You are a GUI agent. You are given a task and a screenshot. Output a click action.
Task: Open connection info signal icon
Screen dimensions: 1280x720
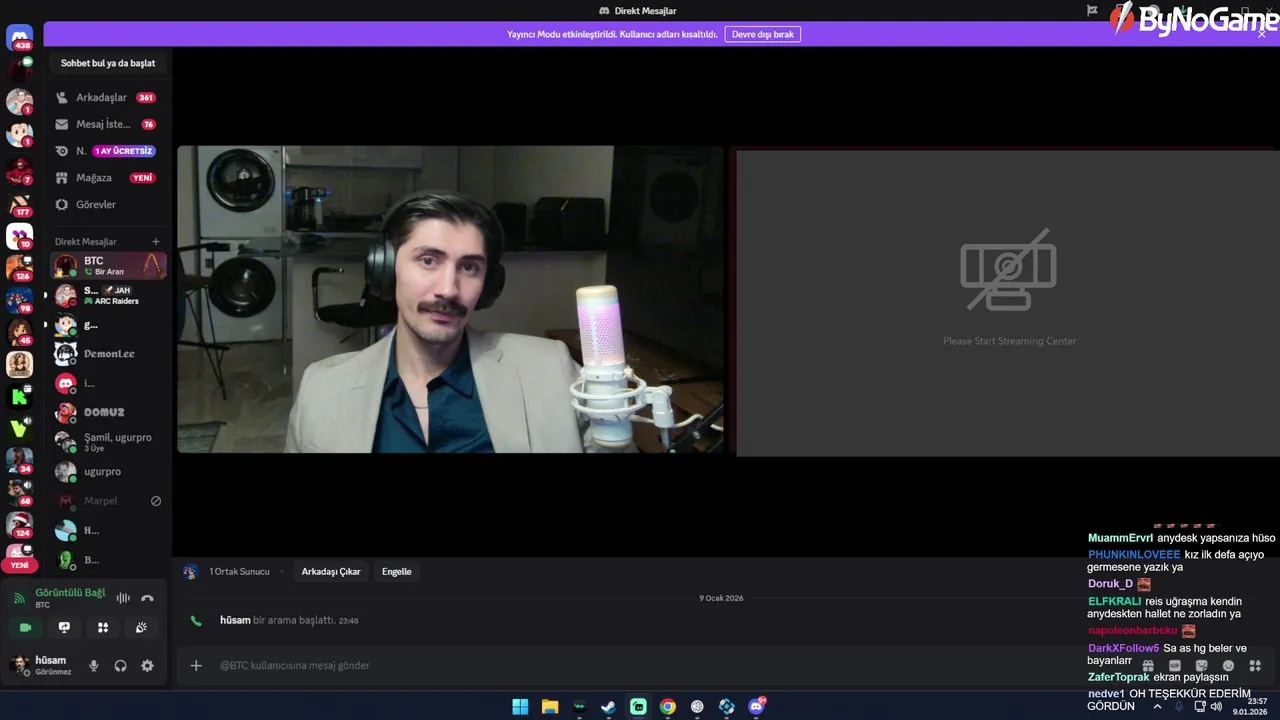click(x=19, y=598)
